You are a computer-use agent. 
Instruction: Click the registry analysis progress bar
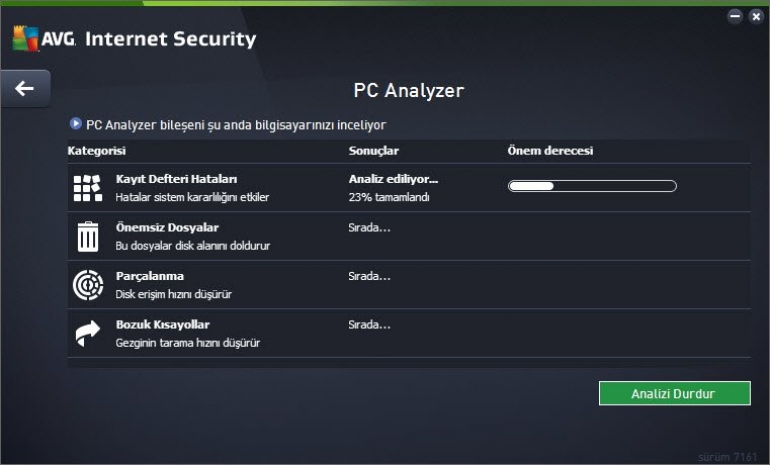point(592,186)
